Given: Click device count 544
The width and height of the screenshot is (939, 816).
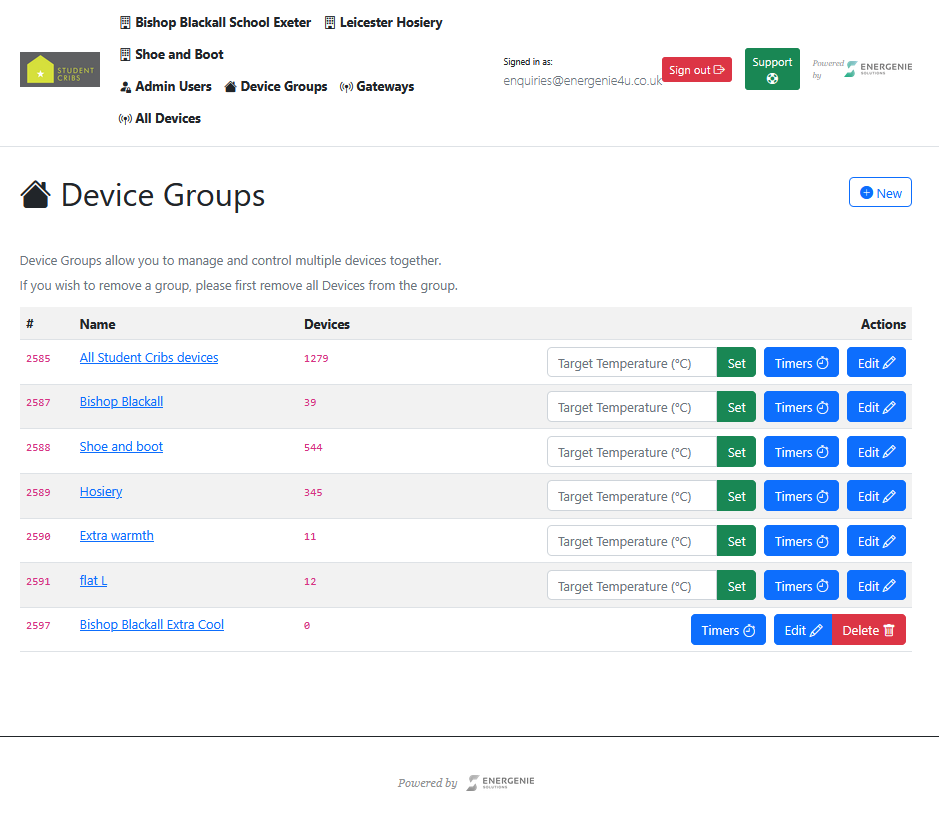Looking at the screenshot, I should 313,448.
